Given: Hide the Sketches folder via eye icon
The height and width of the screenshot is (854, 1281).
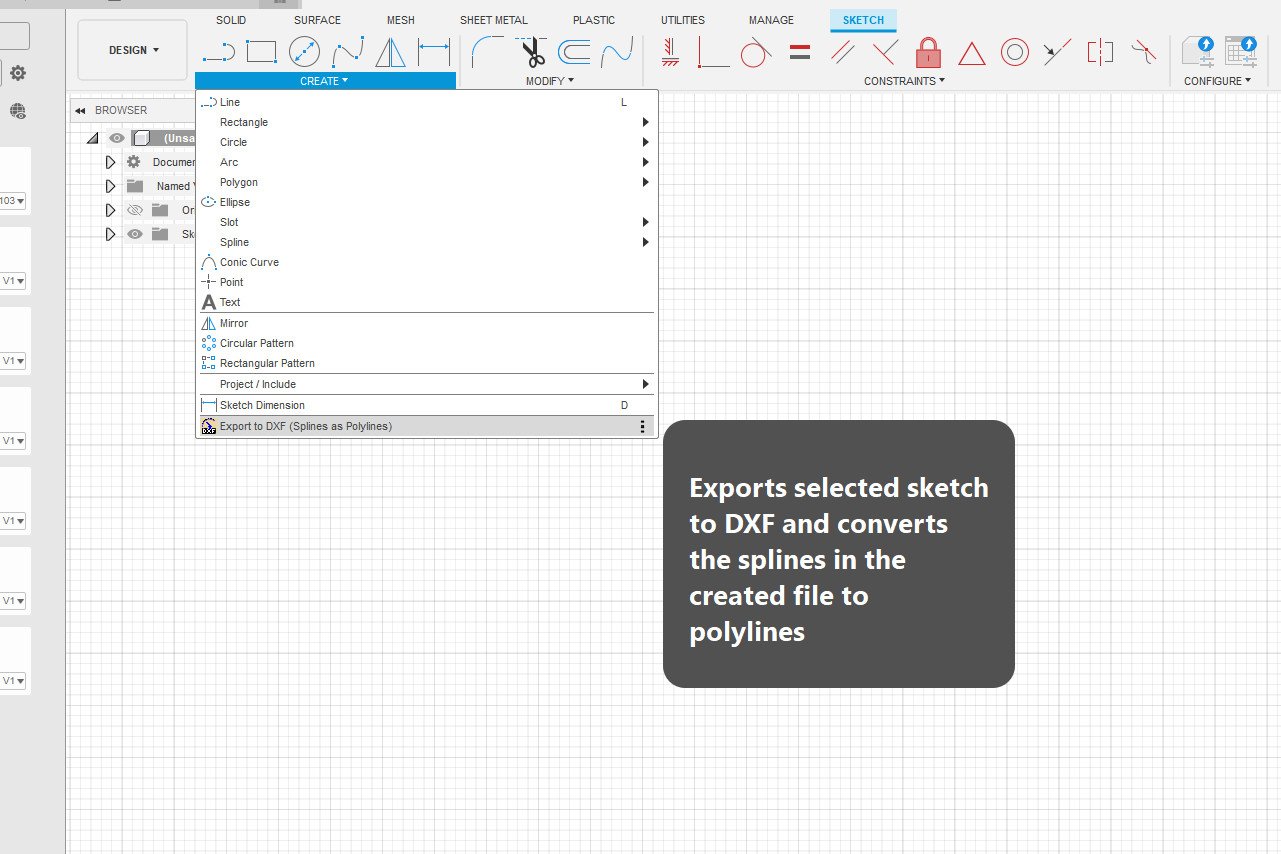Looking at the screenshot, I should tap(135, 234).
